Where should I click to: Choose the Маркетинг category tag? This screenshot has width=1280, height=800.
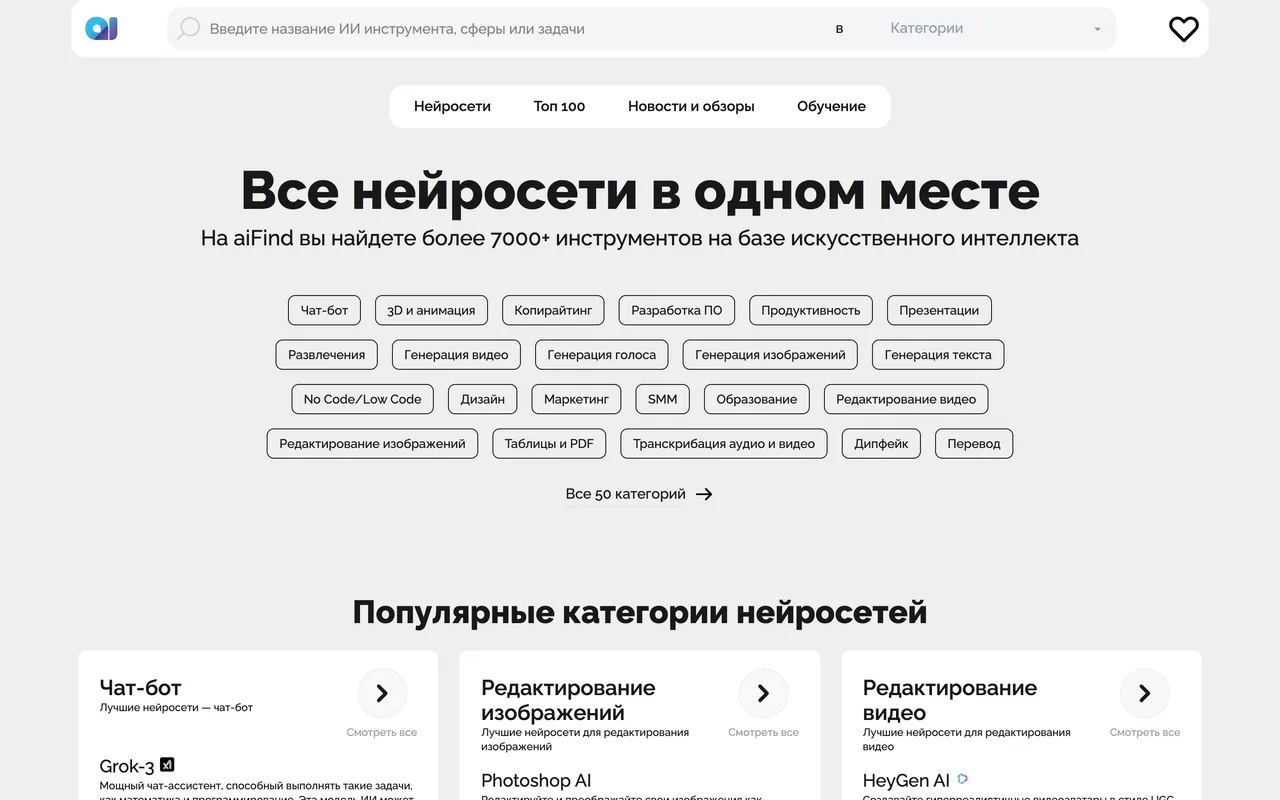coord(576,399)
